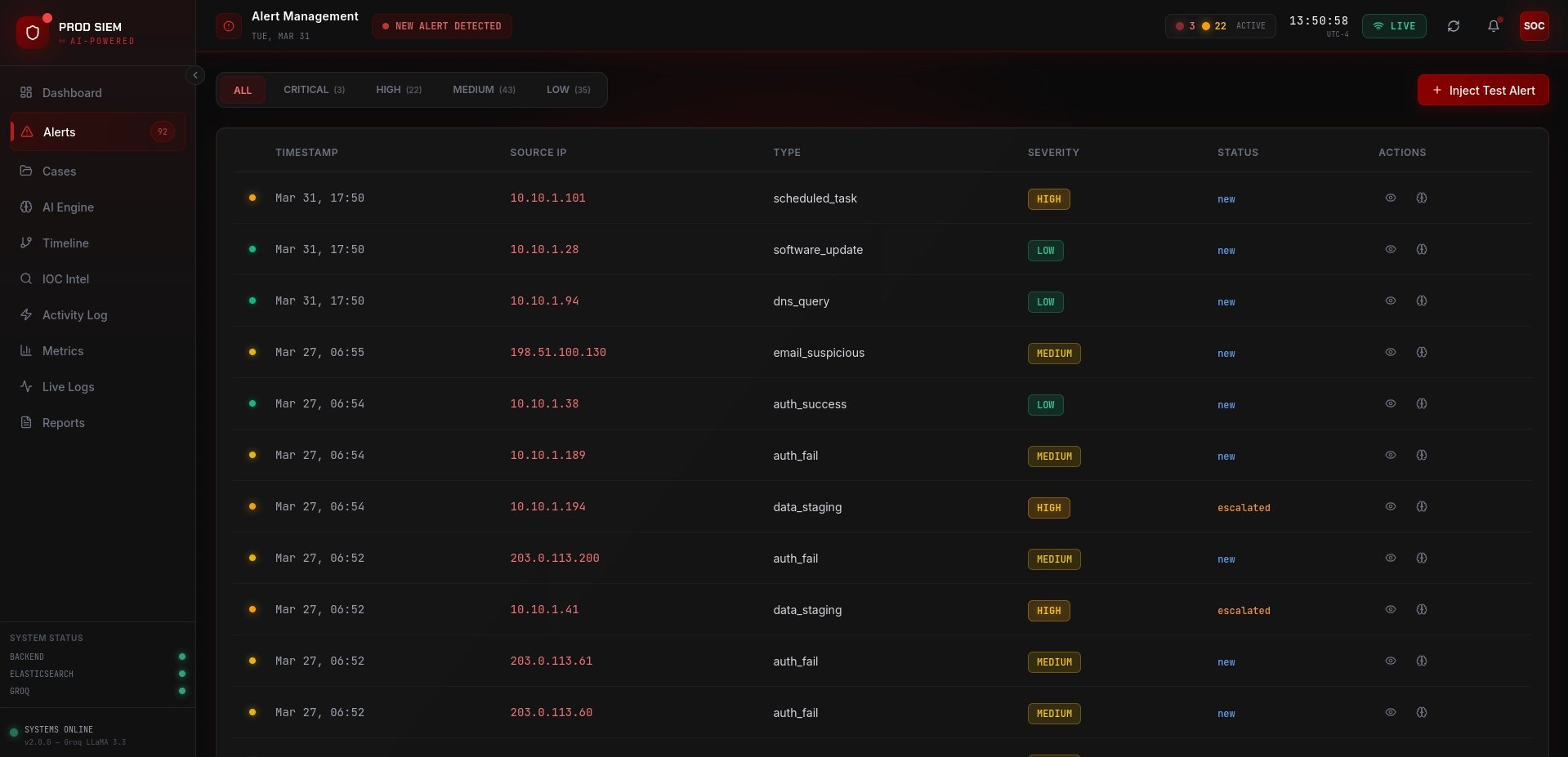Open the notifications bell
This screenshot has height=757, width=1568.
click(1493, 26)
